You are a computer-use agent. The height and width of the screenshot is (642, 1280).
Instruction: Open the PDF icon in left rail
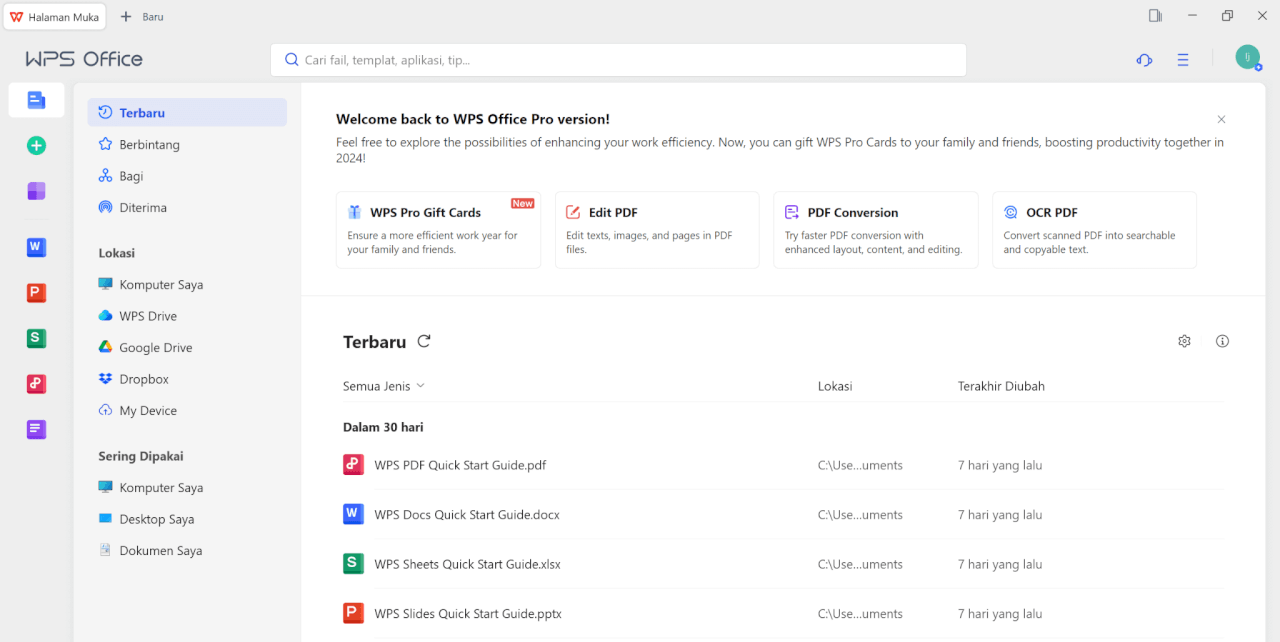click(x=36, y=384)
